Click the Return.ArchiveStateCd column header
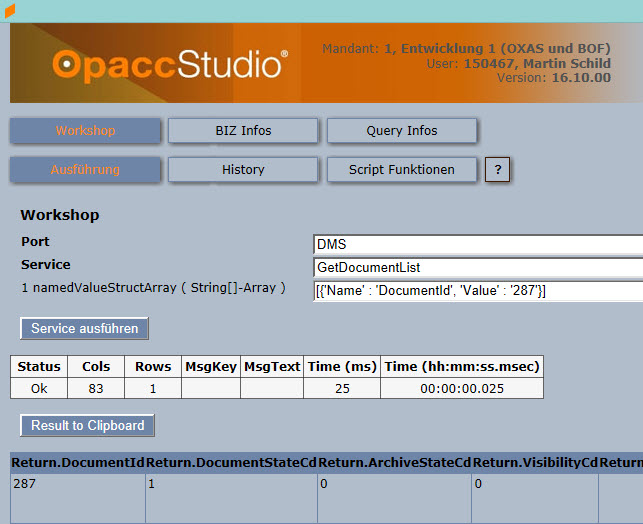 [x=394, y=462]
